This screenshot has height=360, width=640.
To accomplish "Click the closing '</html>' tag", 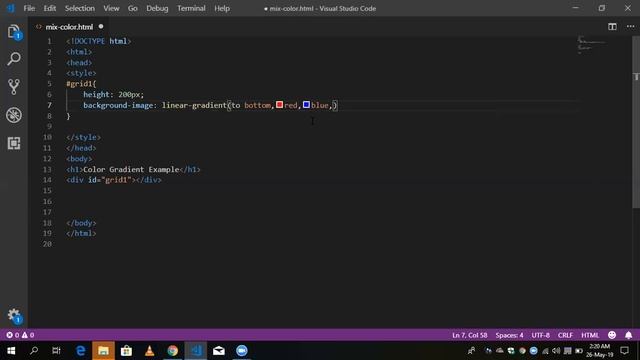I will click(x=81, y=233).
